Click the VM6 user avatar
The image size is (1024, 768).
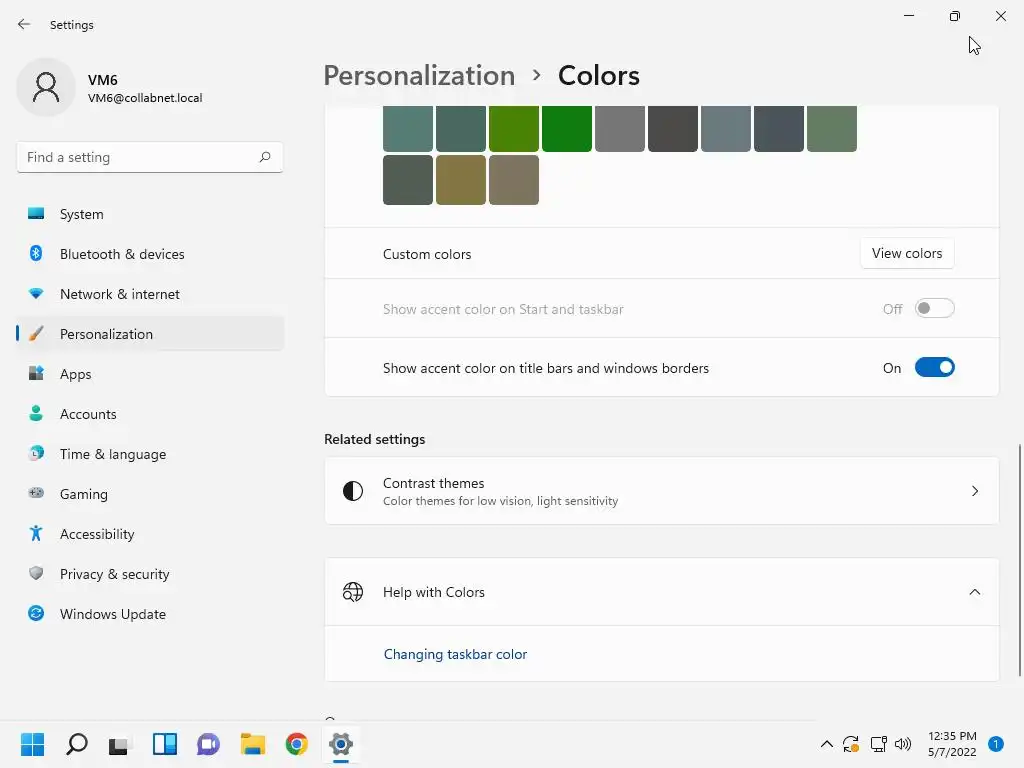point(46,87)
